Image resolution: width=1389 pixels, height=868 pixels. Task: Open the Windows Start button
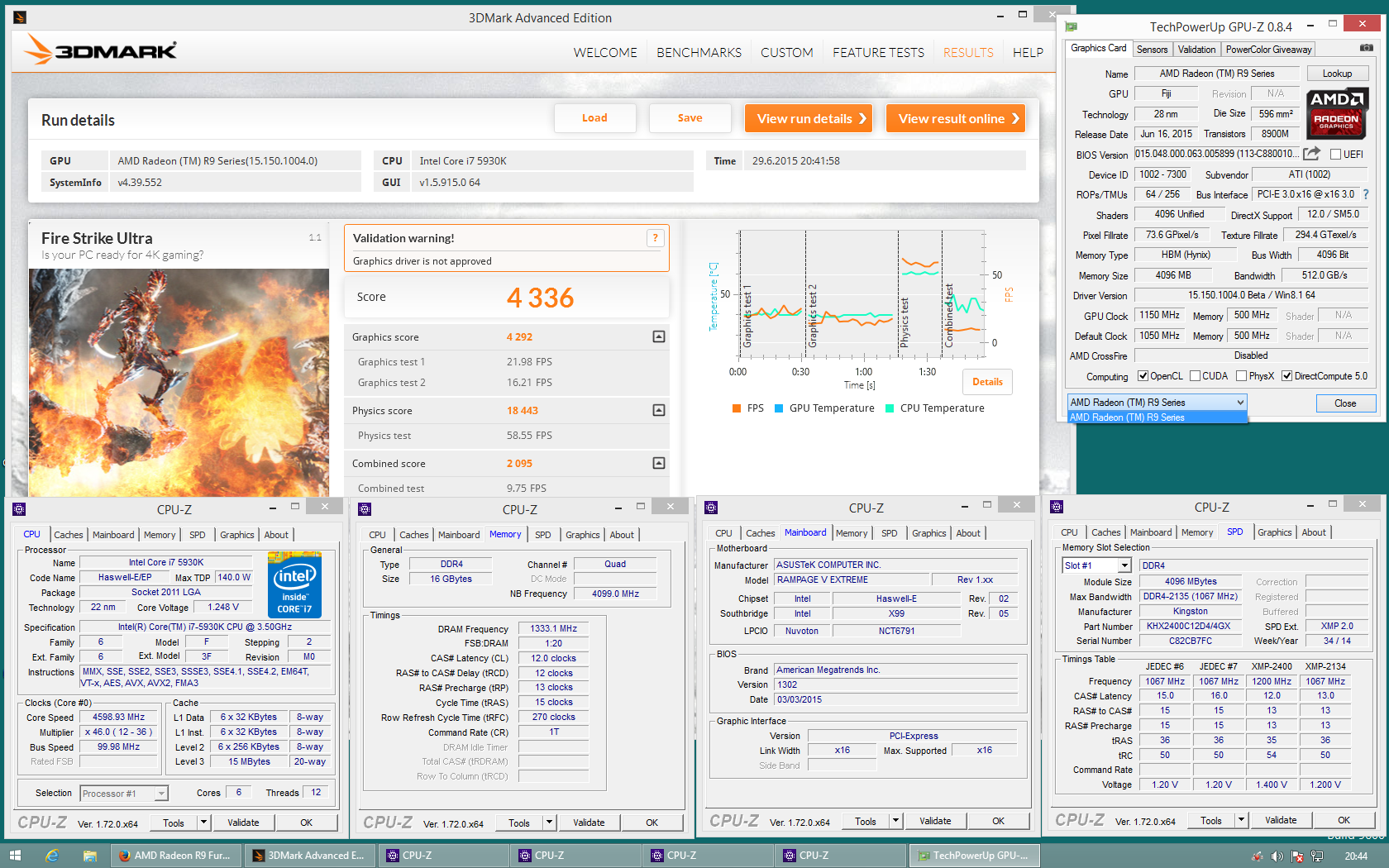pyautogui.click(x=15, y=856)
